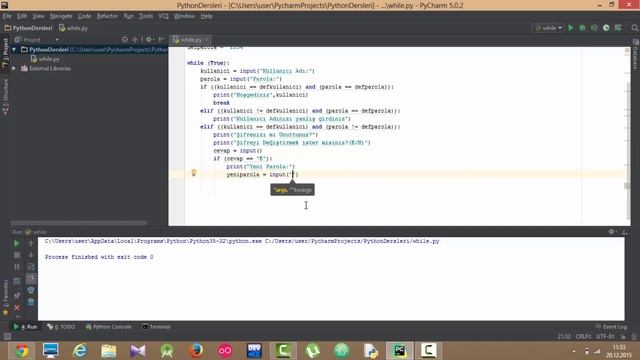The image size is (640, 360).
Task: Toggle soft-wrap in the Run panel
Action: click(x=31, y=267)
